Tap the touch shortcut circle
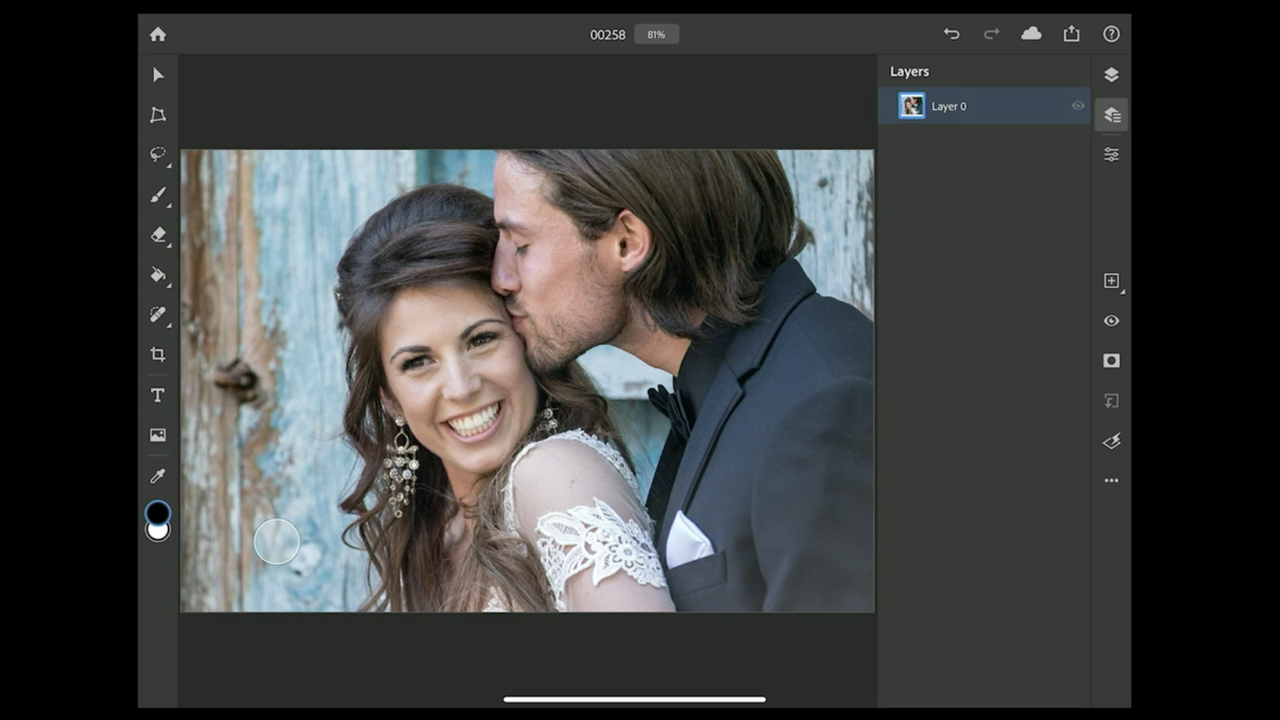 pos(277,542)
